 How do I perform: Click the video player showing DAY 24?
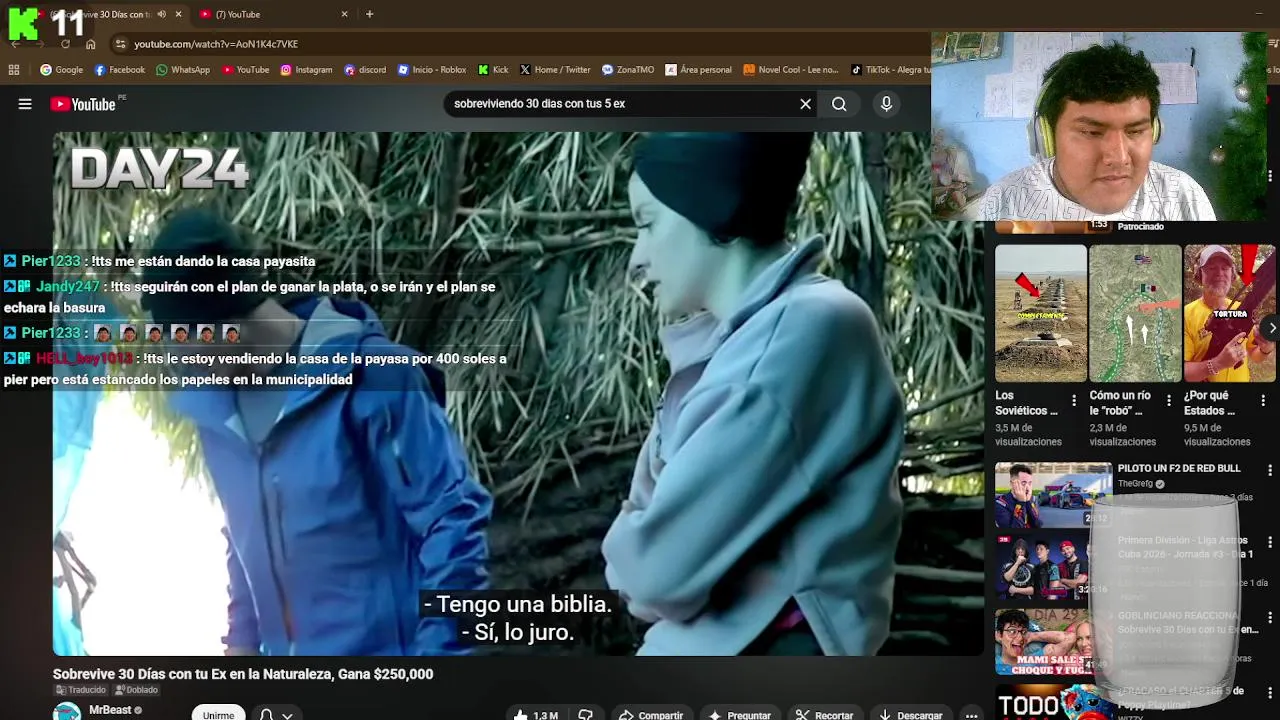click(518, 393)
